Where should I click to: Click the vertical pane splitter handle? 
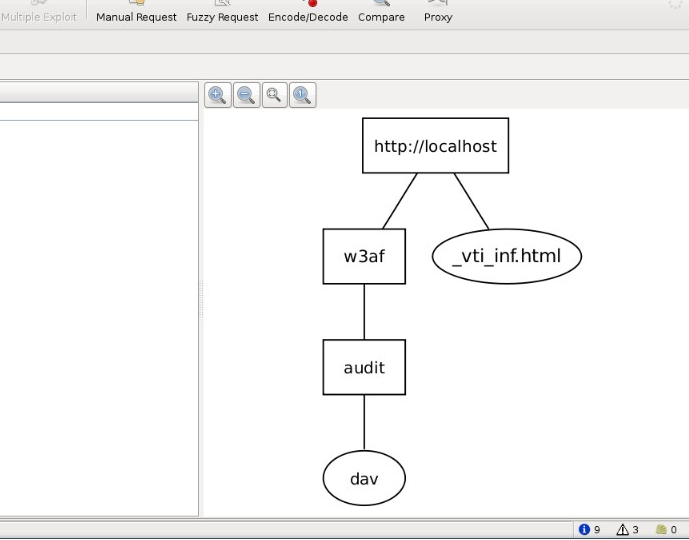click(201, 299)
